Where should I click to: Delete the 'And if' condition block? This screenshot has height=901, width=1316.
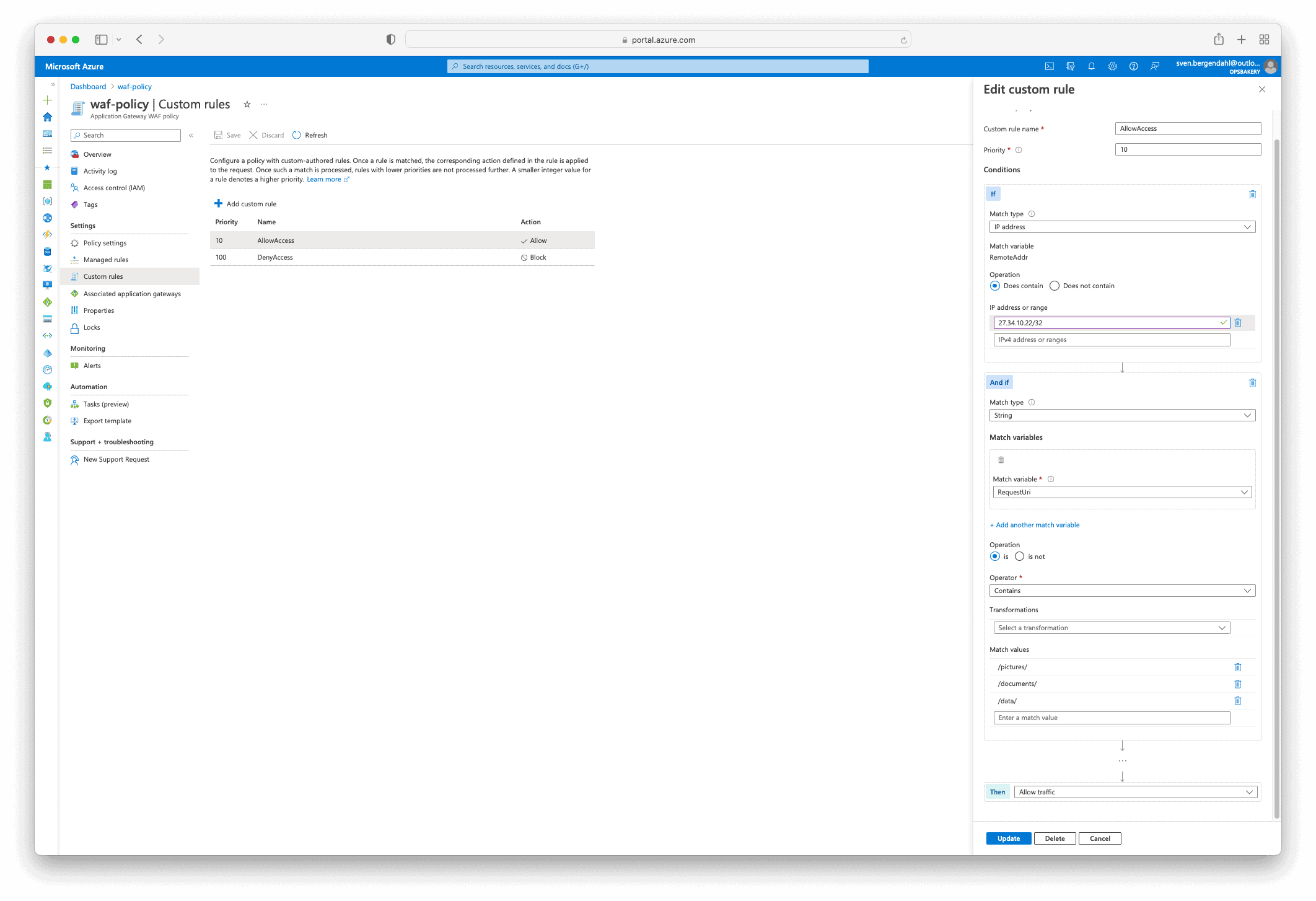pos(1252,383)
